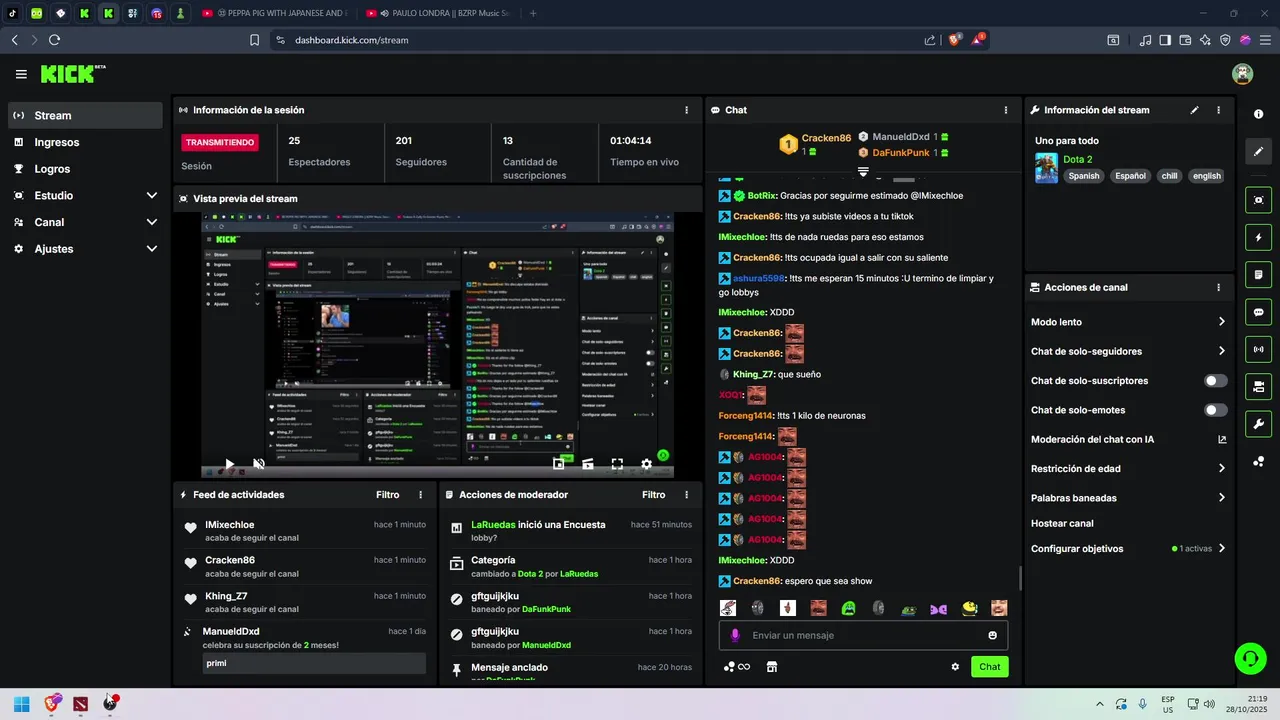Screen dimensions: 1280x720
Task: Click the taskbar volume icon
Action: [x=1209, y=704]
